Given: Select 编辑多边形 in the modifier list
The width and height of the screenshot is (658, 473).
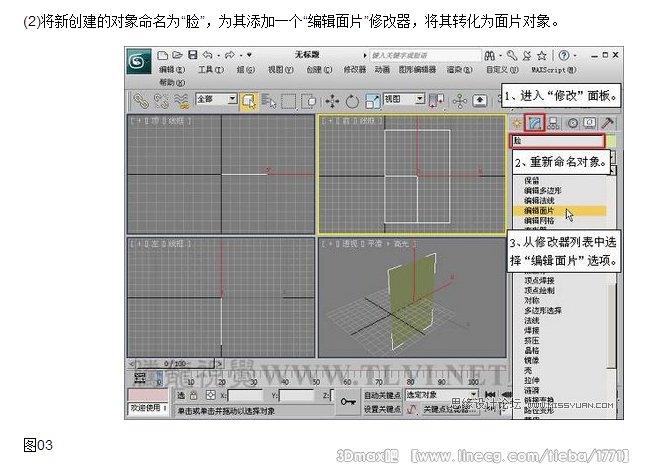Looking at the screenshot, I should tap(543, 191).
